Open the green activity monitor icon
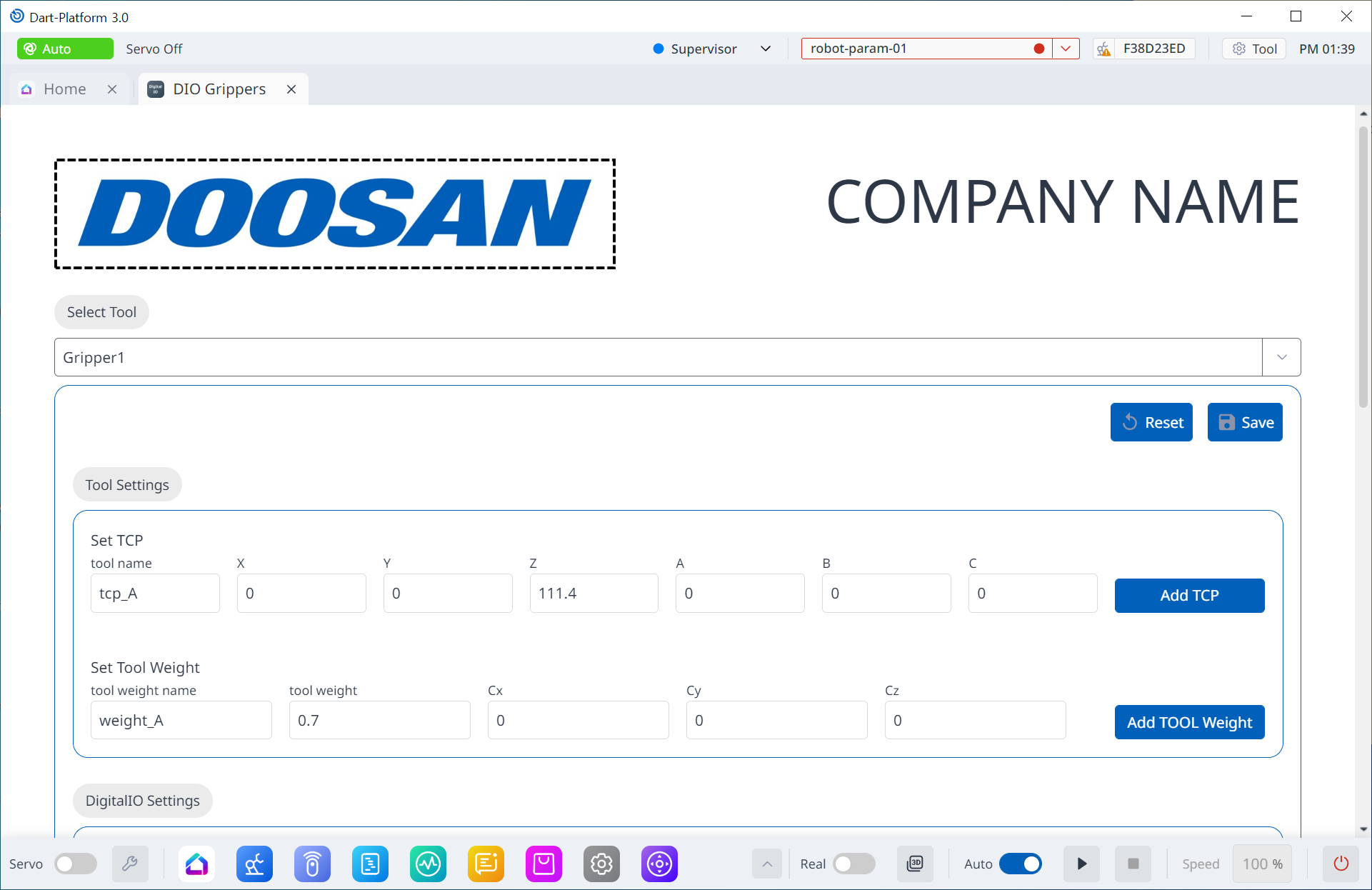The width and height of the screenshot is (1372, 890). pos(428,864)
